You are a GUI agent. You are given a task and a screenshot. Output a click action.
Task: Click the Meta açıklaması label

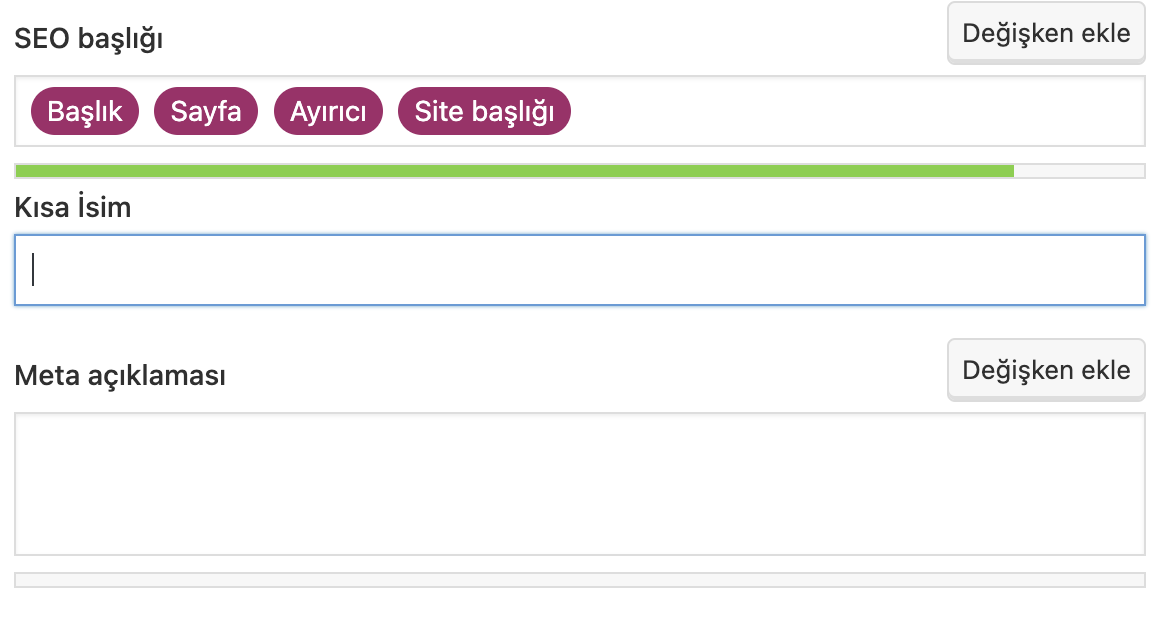click(120, 375)
